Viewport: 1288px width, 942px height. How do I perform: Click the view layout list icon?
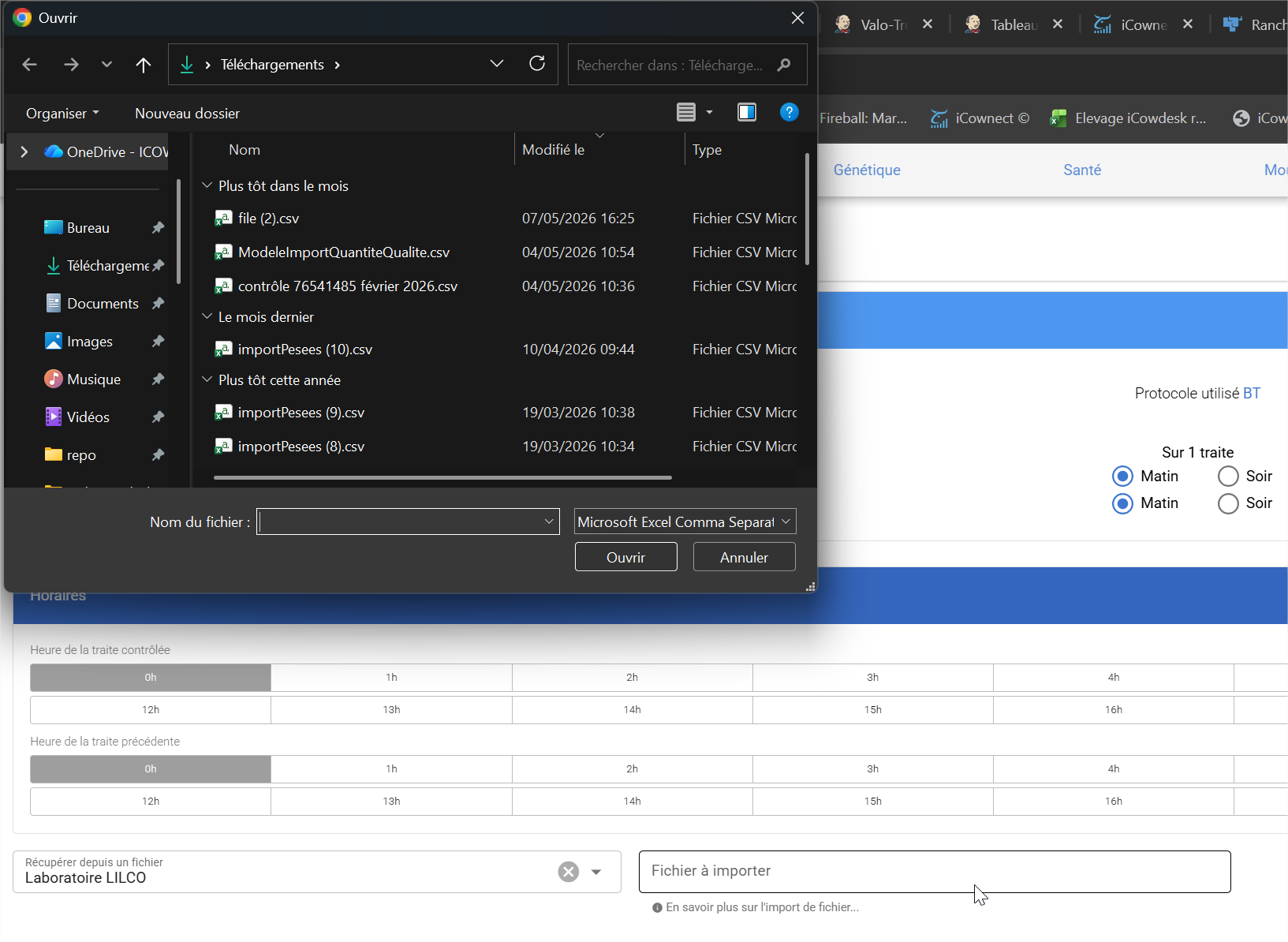(x=686, y=112)
